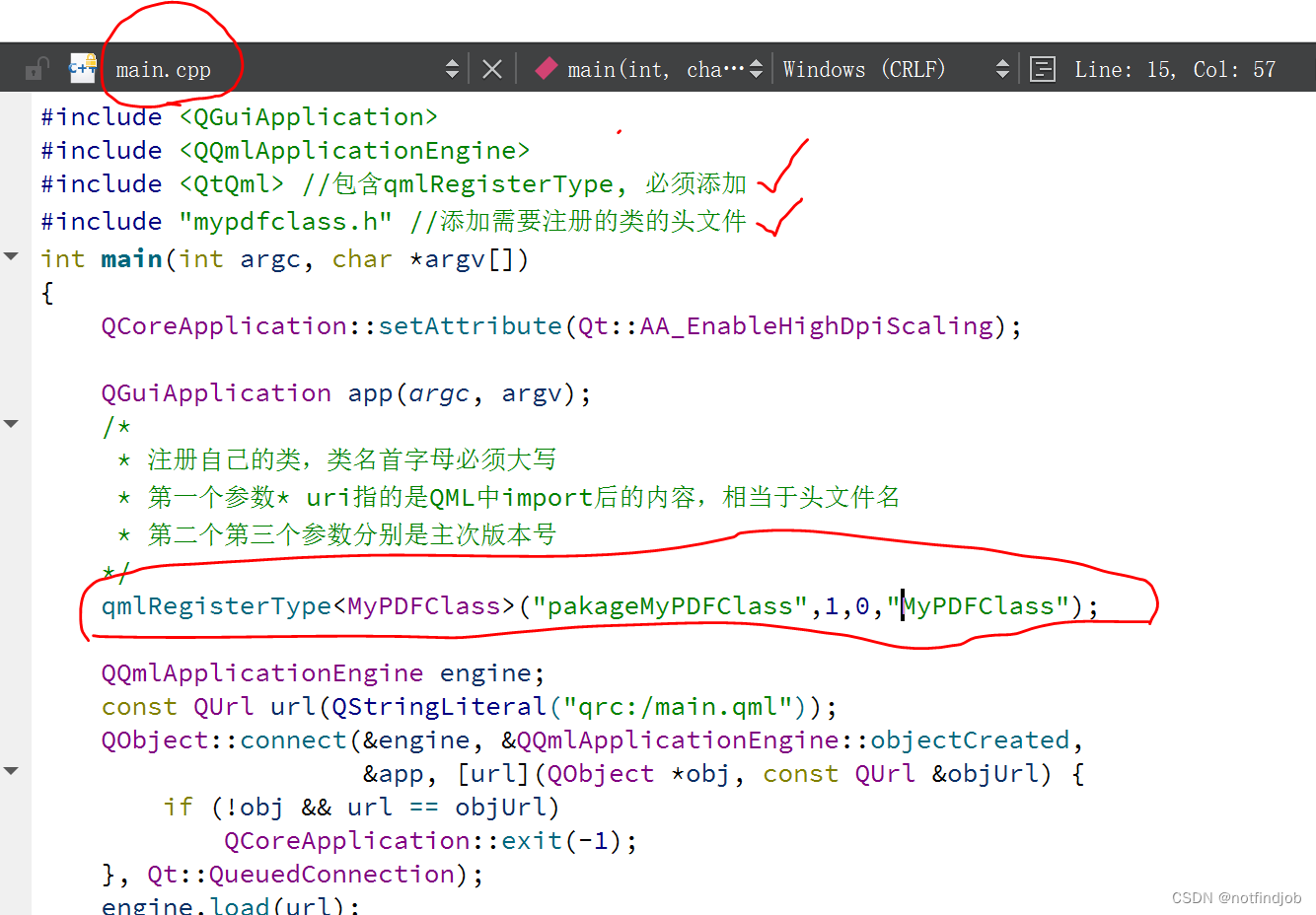
Task: Click the "mypdfclass.h" include string
Action: (285, 221)
